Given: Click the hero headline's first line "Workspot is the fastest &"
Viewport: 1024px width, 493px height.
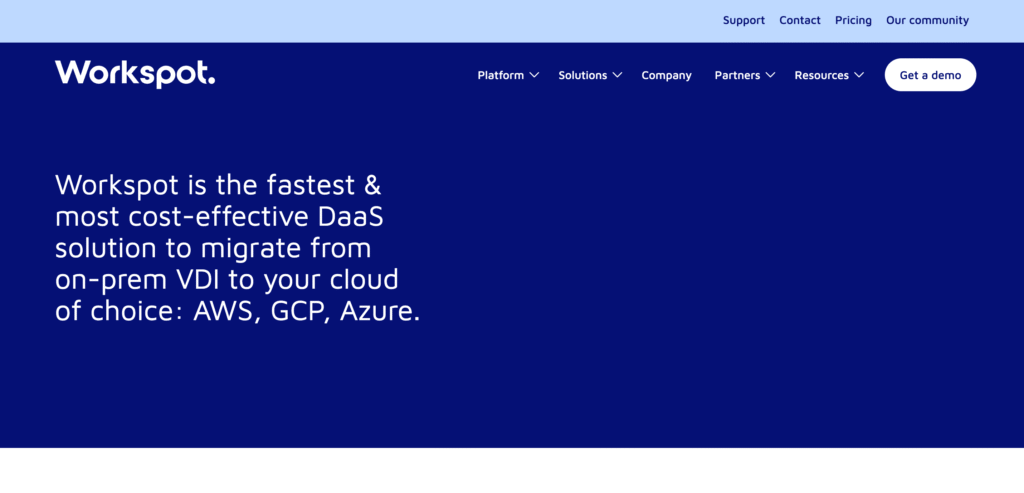Looking at the screenshot, I should click(x=218, y=185).
